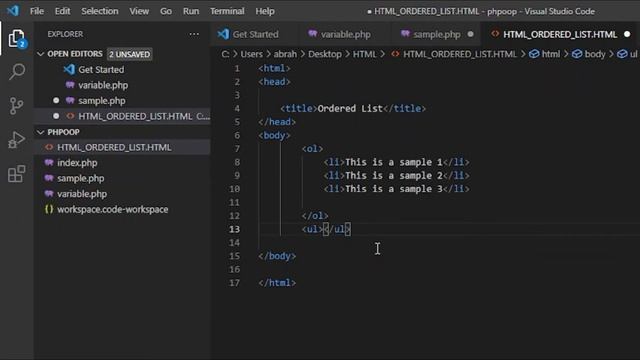Place cursor on closing </body> tag
Viewport: 640px width, 360px height.
[x=277, y=256]
